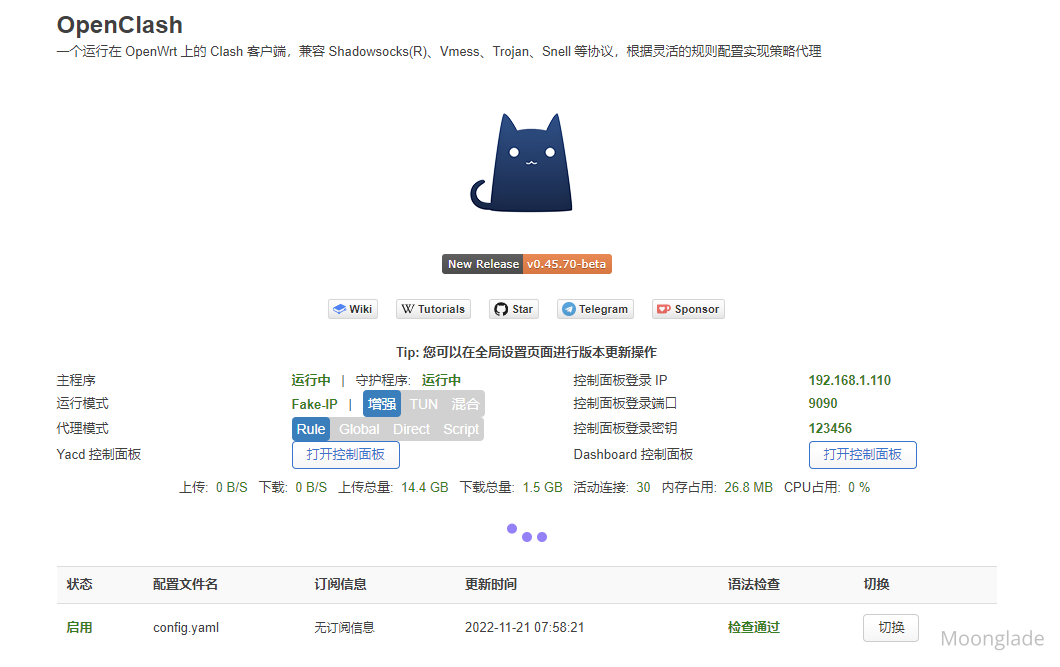Select the 增强 running mode

point(382,404)
